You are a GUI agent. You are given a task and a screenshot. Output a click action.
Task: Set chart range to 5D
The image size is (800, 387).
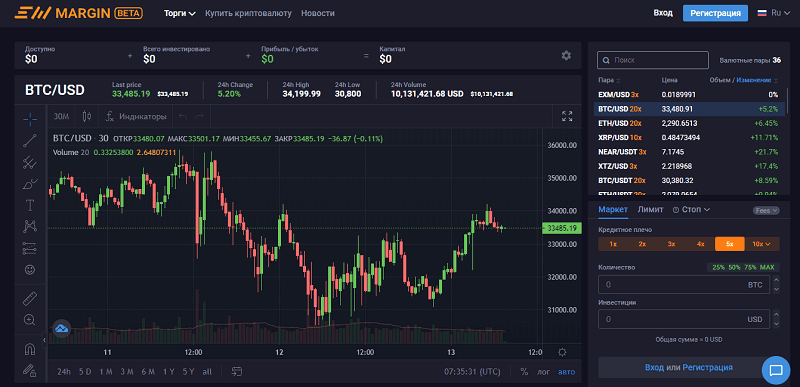[85, 372]
